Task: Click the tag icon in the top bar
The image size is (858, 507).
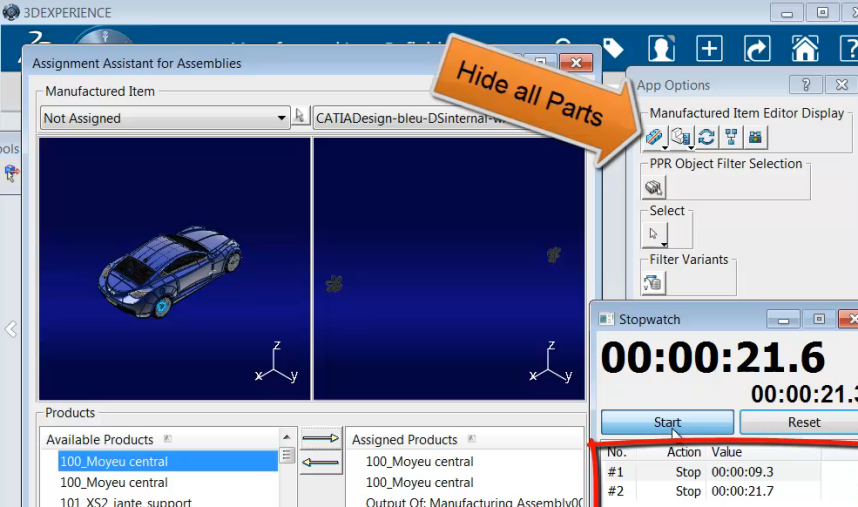Action: coord(613,48)
